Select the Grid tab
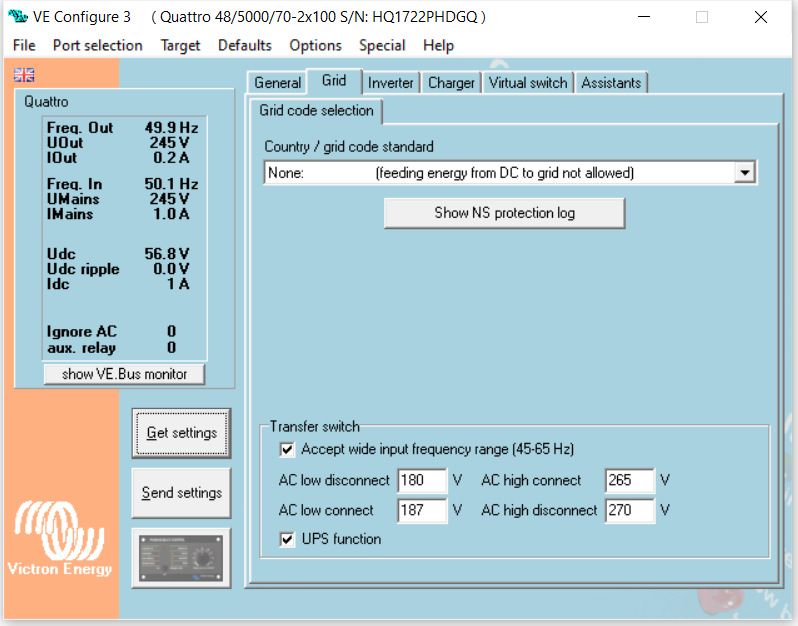Viewport: 798px width, 626px height. click(x=334, y=81)
